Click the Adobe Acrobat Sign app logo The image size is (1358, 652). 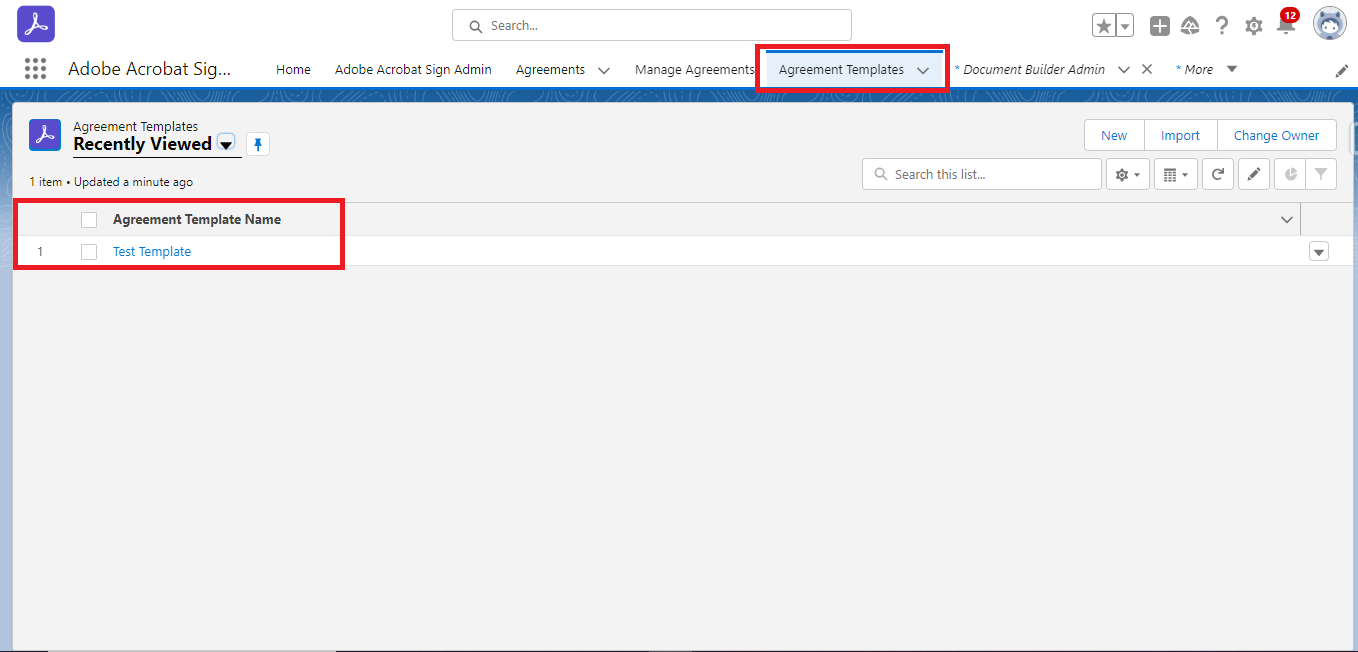(36, 24)
